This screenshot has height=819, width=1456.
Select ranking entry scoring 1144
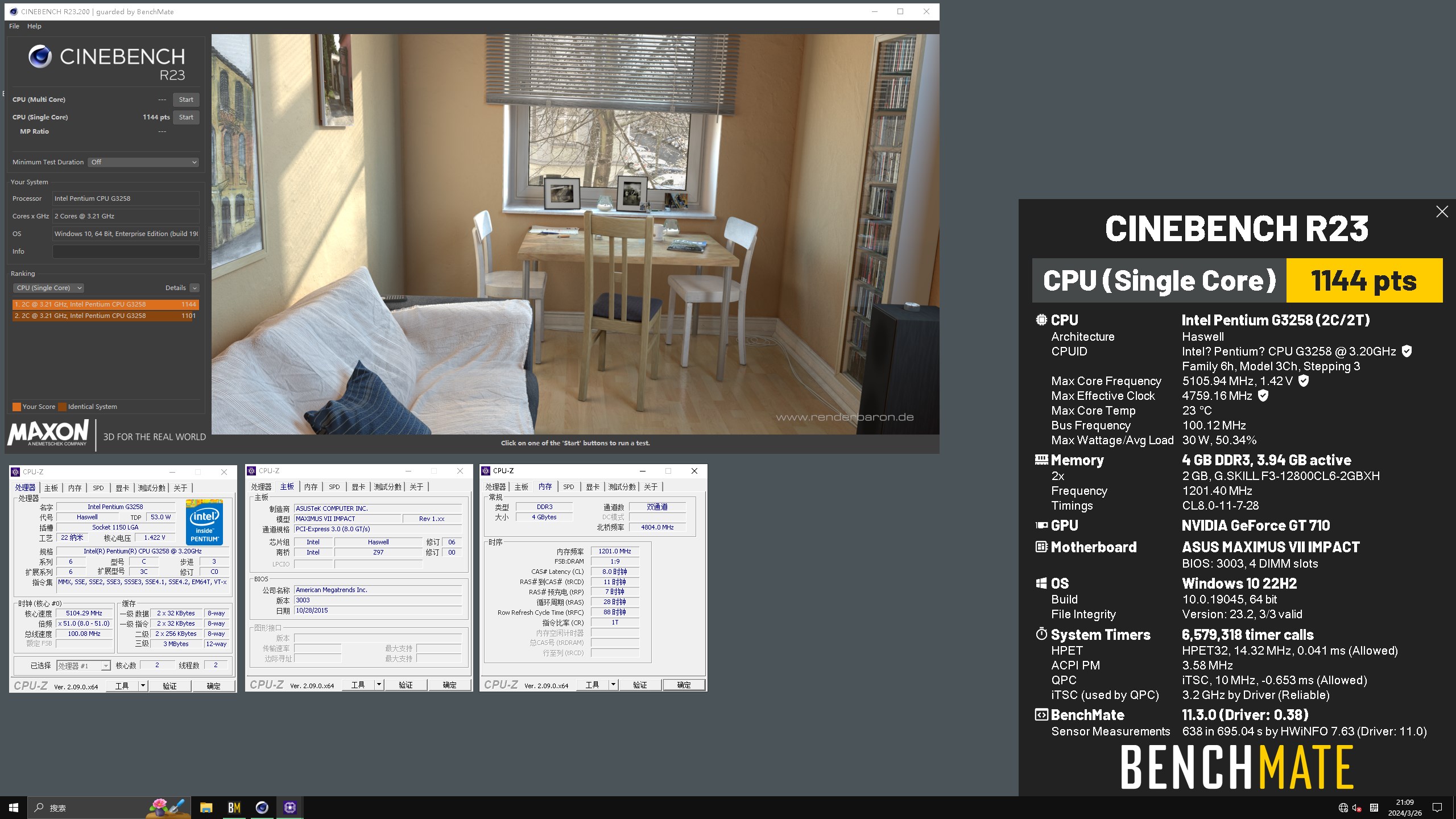pyautogui.click(x=105, y=304)
